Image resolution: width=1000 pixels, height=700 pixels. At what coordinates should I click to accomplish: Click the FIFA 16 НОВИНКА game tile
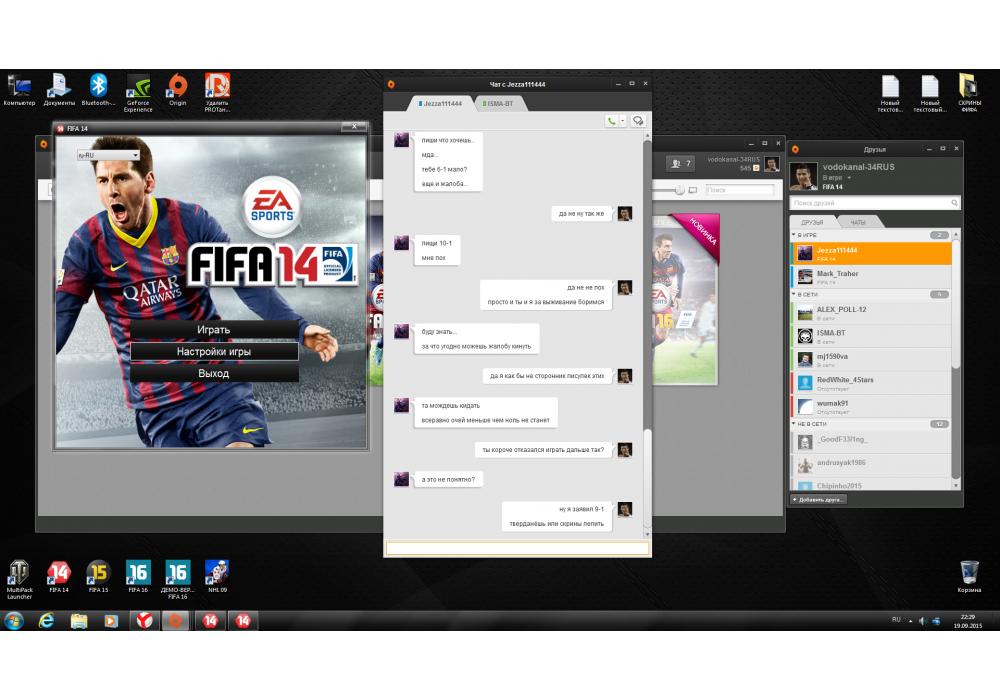coord(685,300)
